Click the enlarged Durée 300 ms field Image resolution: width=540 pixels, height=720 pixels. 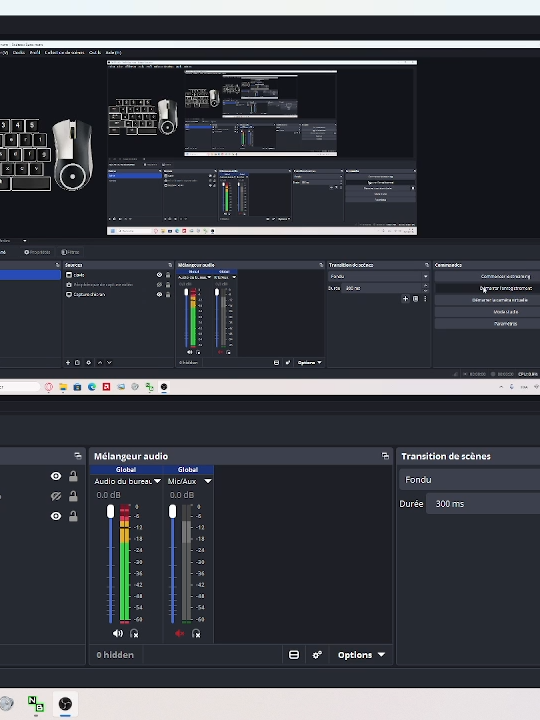click(483, 504)
